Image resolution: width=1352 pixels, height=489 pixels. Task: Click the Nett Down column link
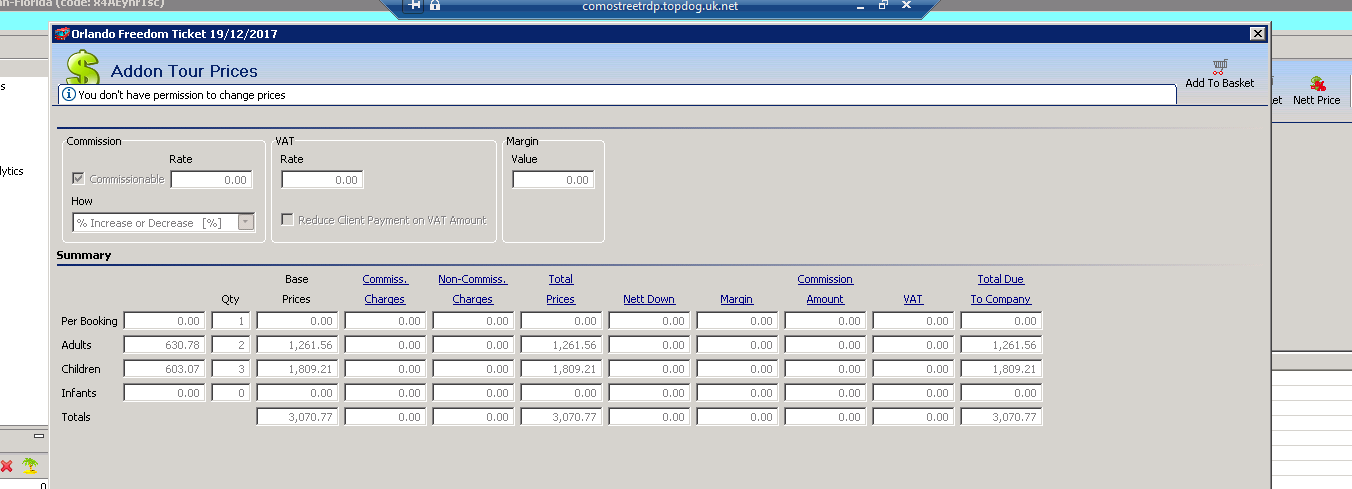[x=648, y=299]
